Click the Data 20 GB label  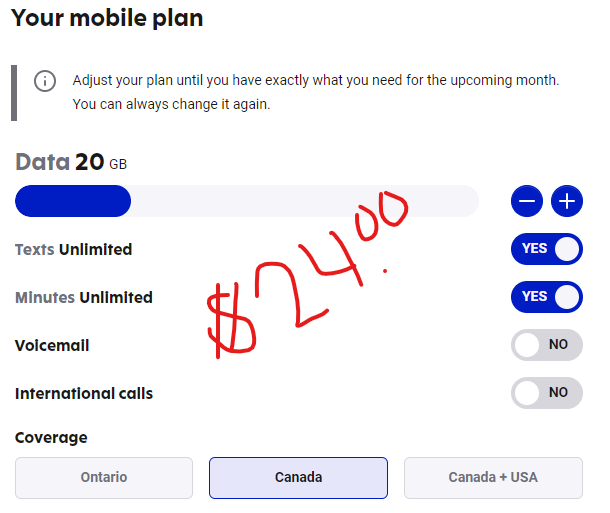pyautogui.click(x=71, y=162)
